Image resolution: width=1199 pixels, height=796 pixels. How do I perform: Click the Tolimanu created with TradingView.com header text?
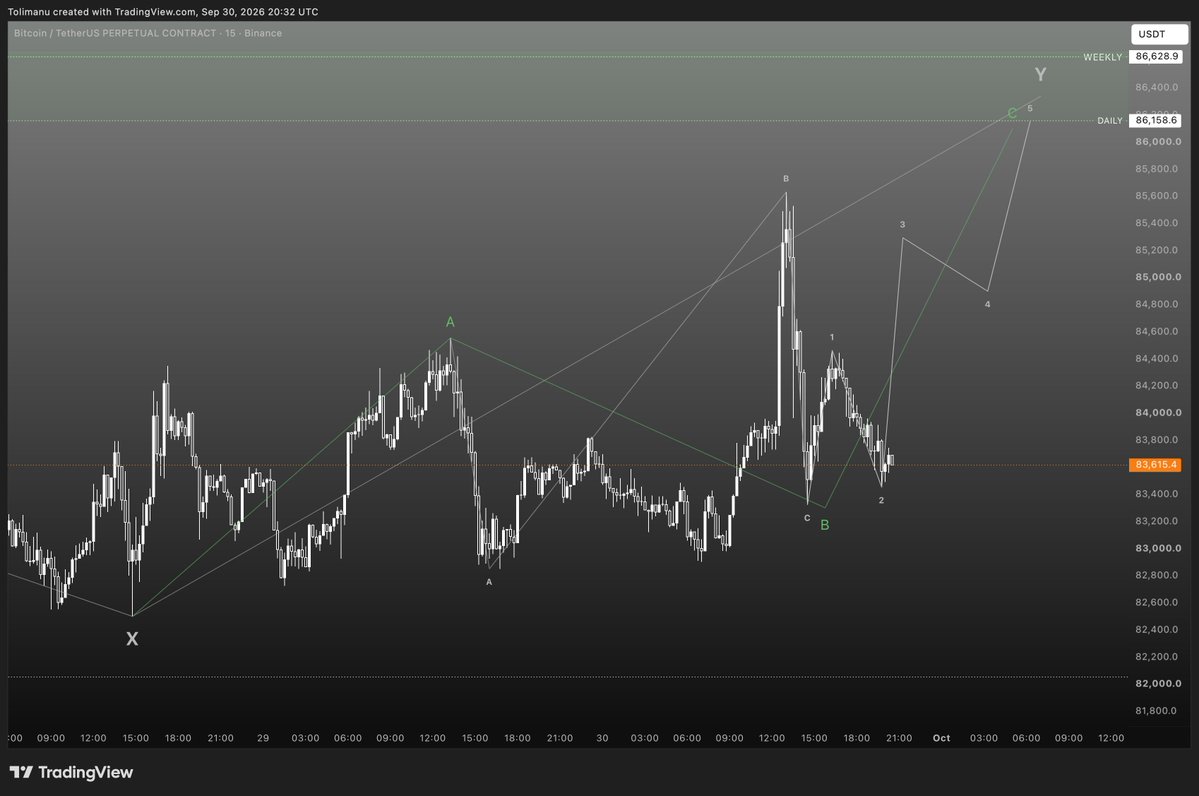(163, 11)
